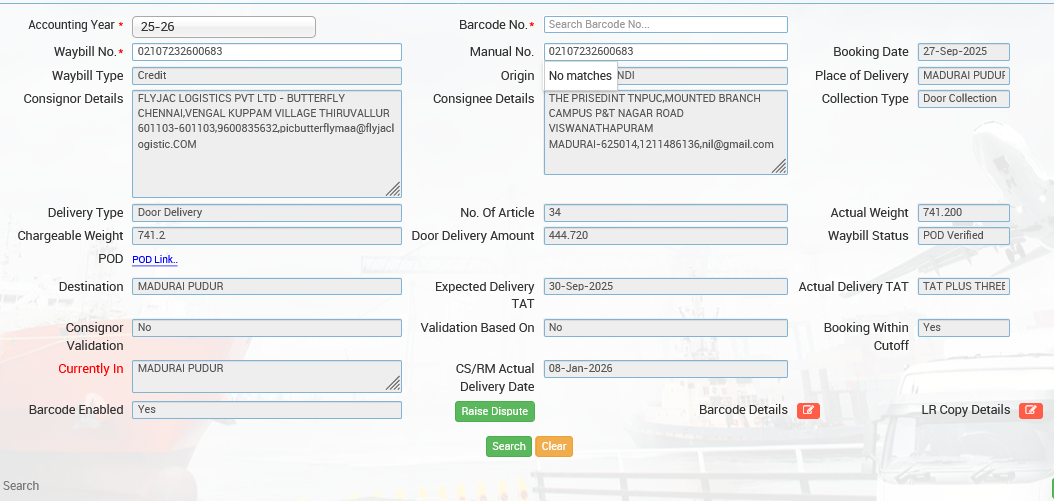Open the POD Link
1054x501 pixels.
(155, 260)
